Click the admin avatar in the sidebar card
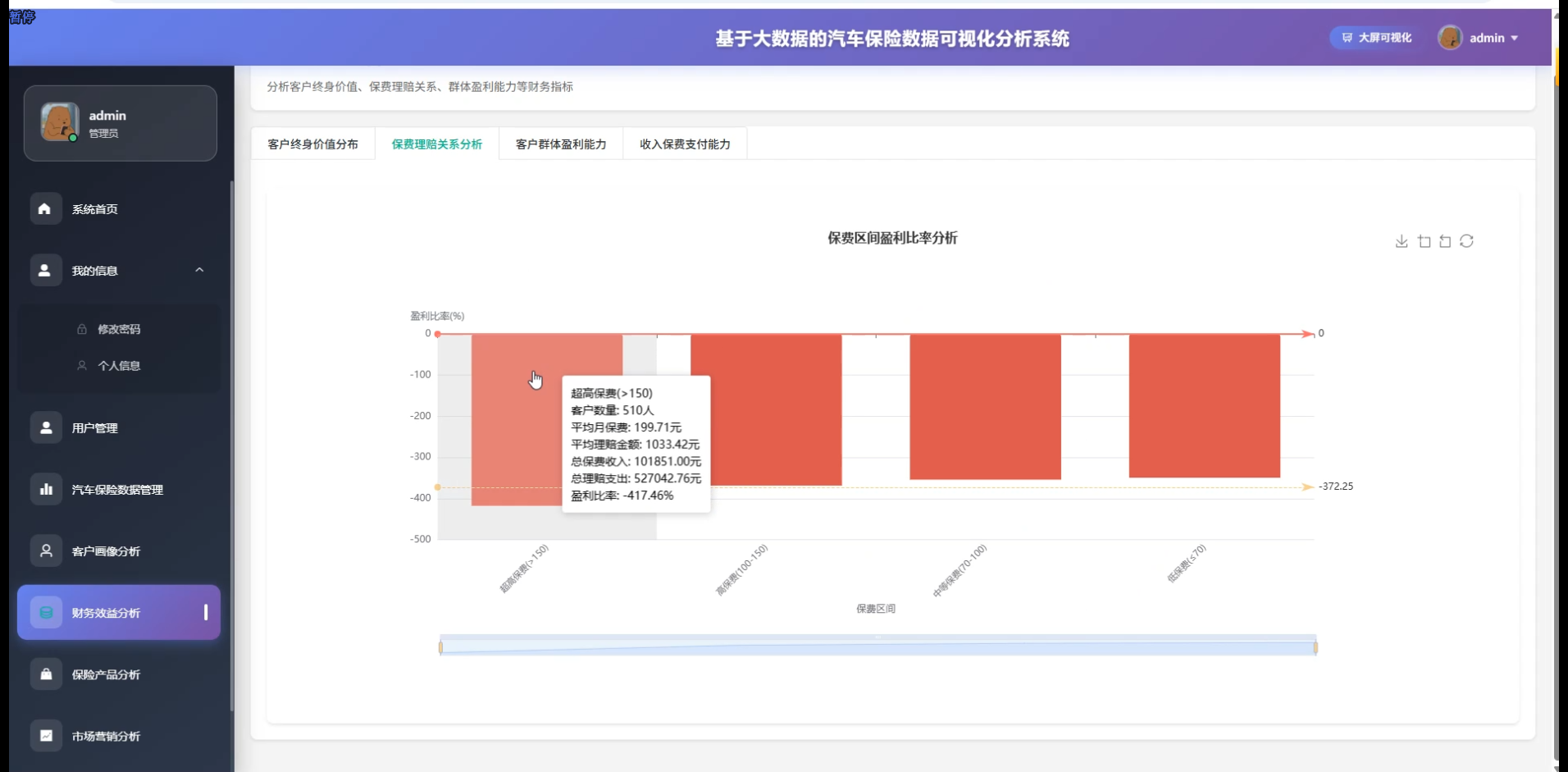Screen dimensions: 1568x772 pyautogui.click(x=60, y=122)
